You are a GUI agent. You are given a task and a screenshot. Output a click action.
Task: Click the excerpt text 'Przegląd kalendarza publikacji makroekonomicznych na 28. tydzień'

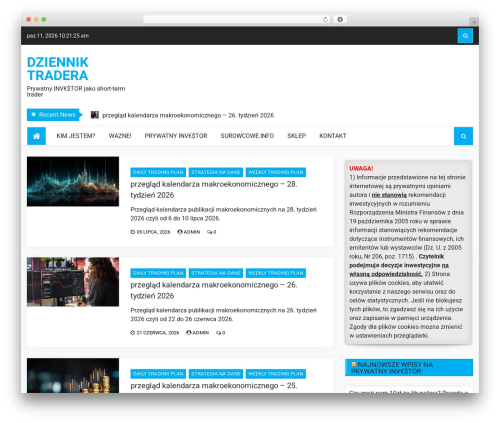[223, 210]
